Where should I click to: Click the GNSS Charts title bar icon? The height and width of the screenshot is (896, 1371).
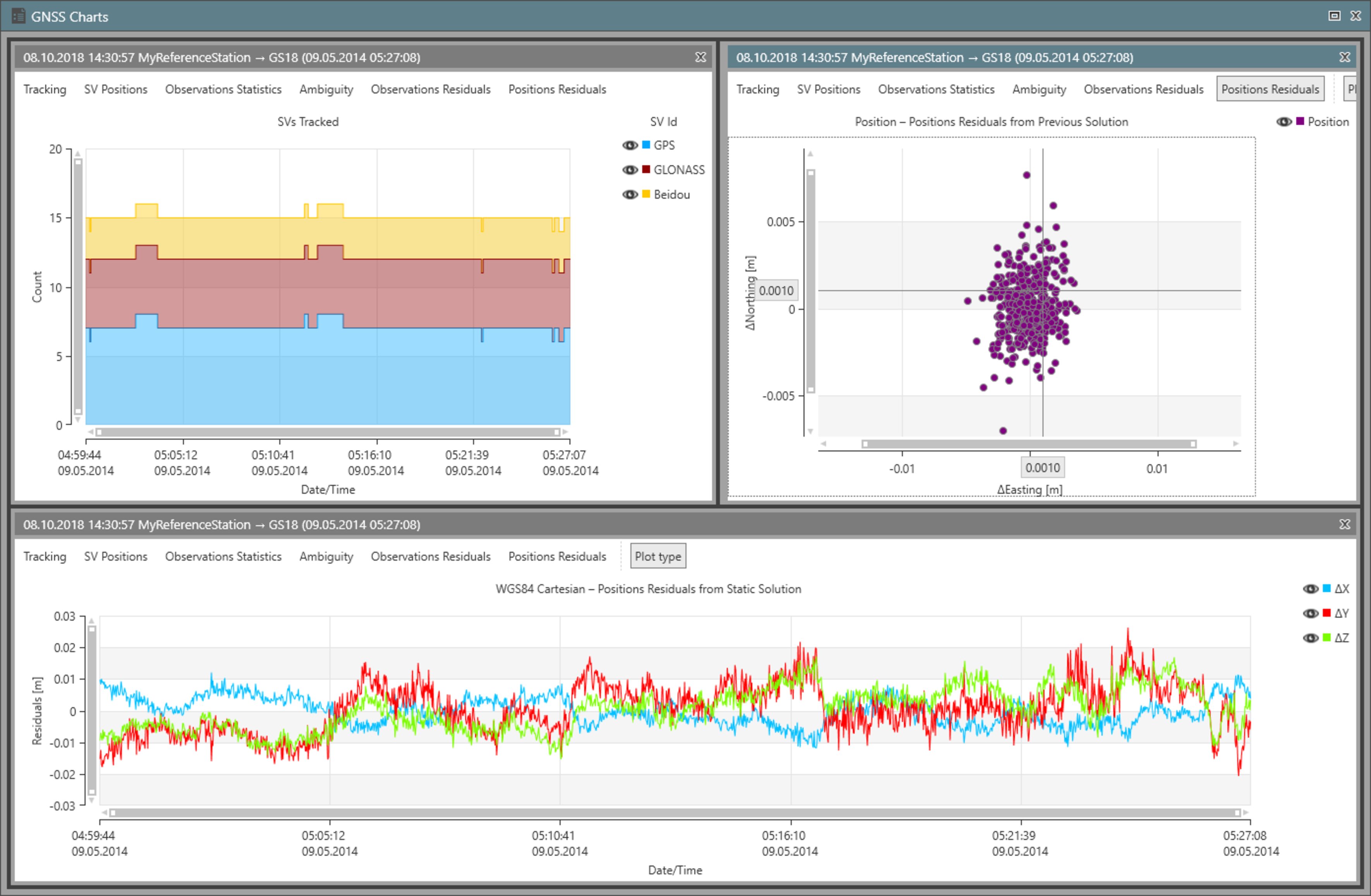pyautogui.click(x=19, y=16)
